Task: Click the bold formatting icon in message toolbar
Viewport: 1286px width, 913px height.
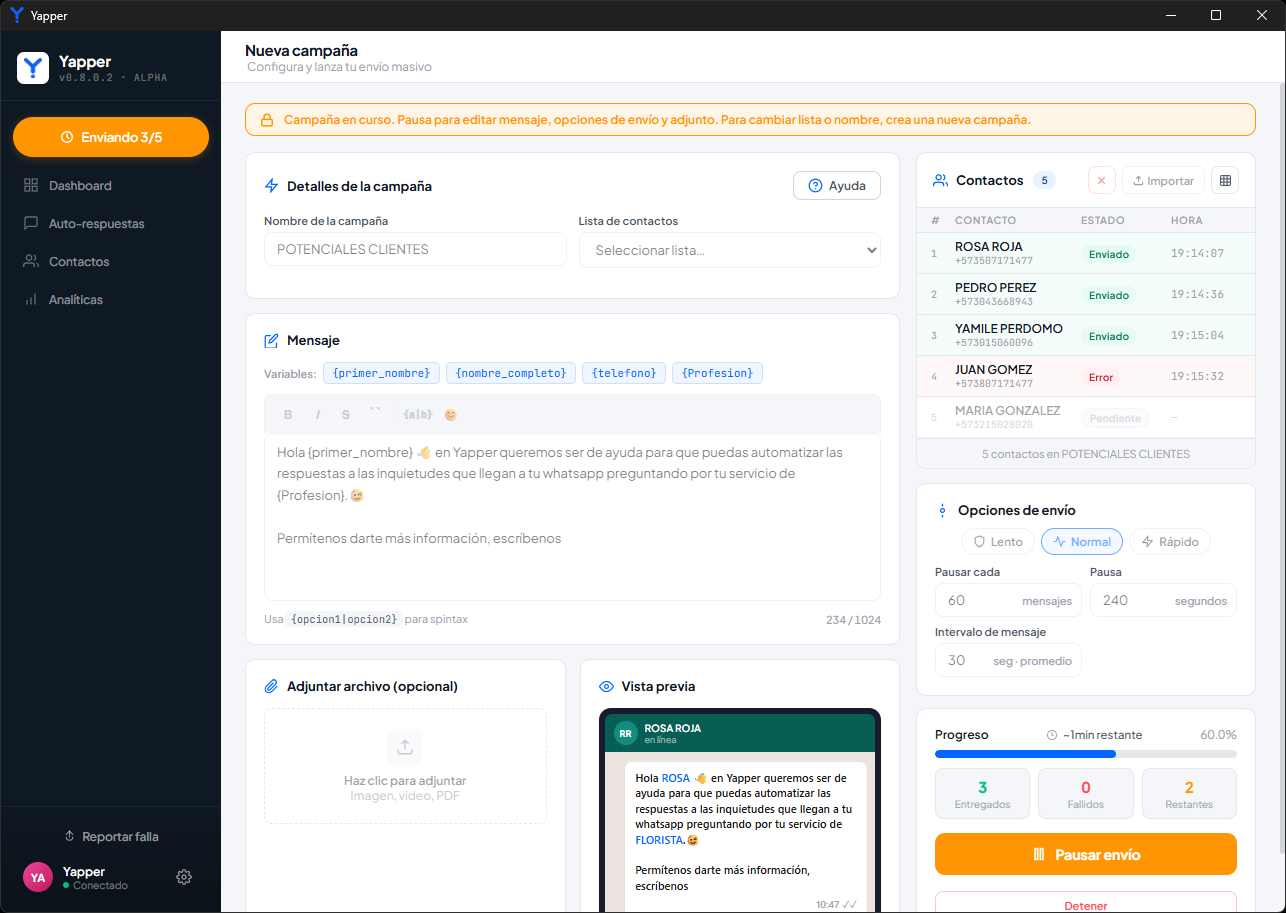Action: coord(288,414)
